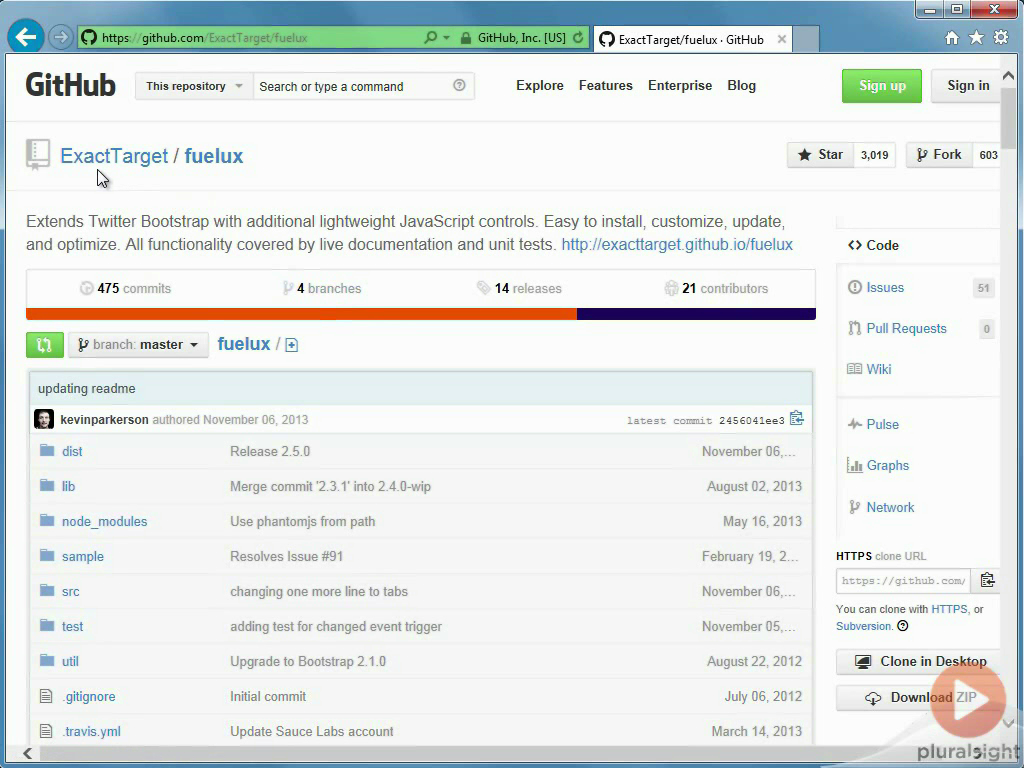The width and height of the screenshot is (1024, 768).
Task: Go forward with the browser forward arrow
Action: pyautogui.click(x=61, y=37)
